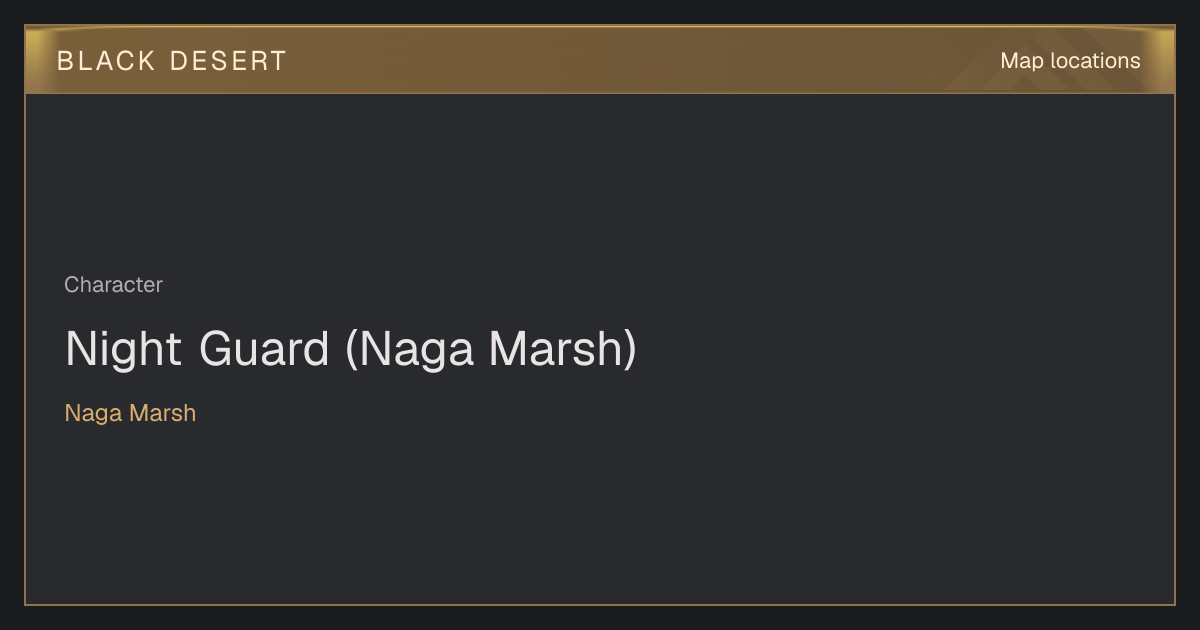The image size is (1200, 630).
Task: Click the gold header banner background
Action: point(600,60)
